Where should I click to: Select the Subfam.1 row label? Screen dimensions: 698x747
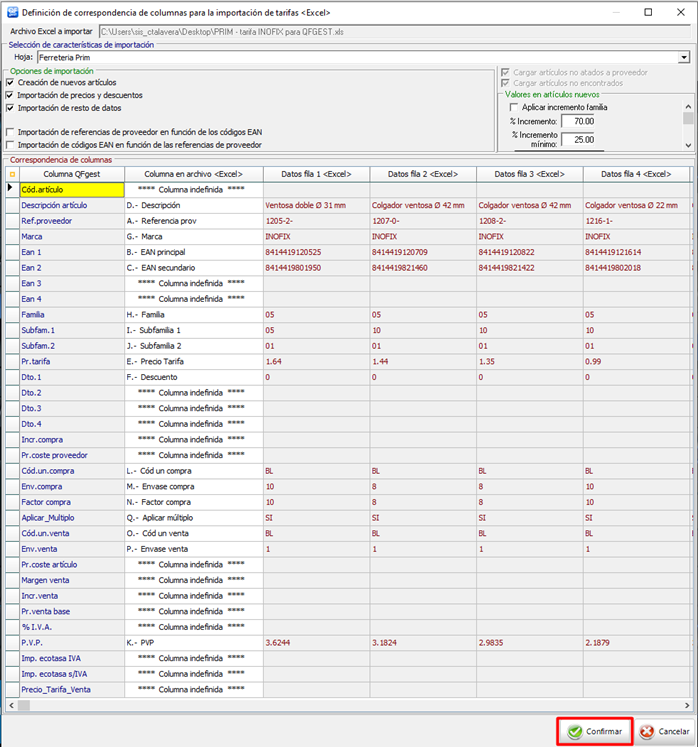(x=38, y=331)
